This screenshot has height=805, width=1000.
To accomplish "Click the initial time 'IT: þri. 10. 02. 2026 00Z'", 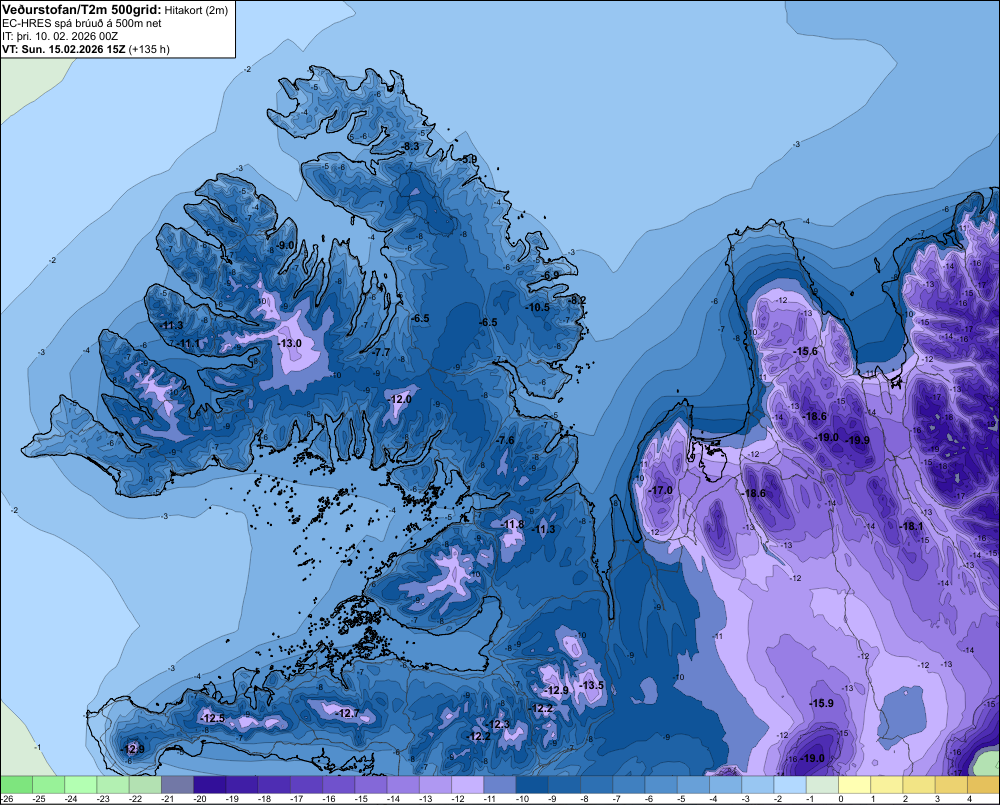I will click(60, 36).
